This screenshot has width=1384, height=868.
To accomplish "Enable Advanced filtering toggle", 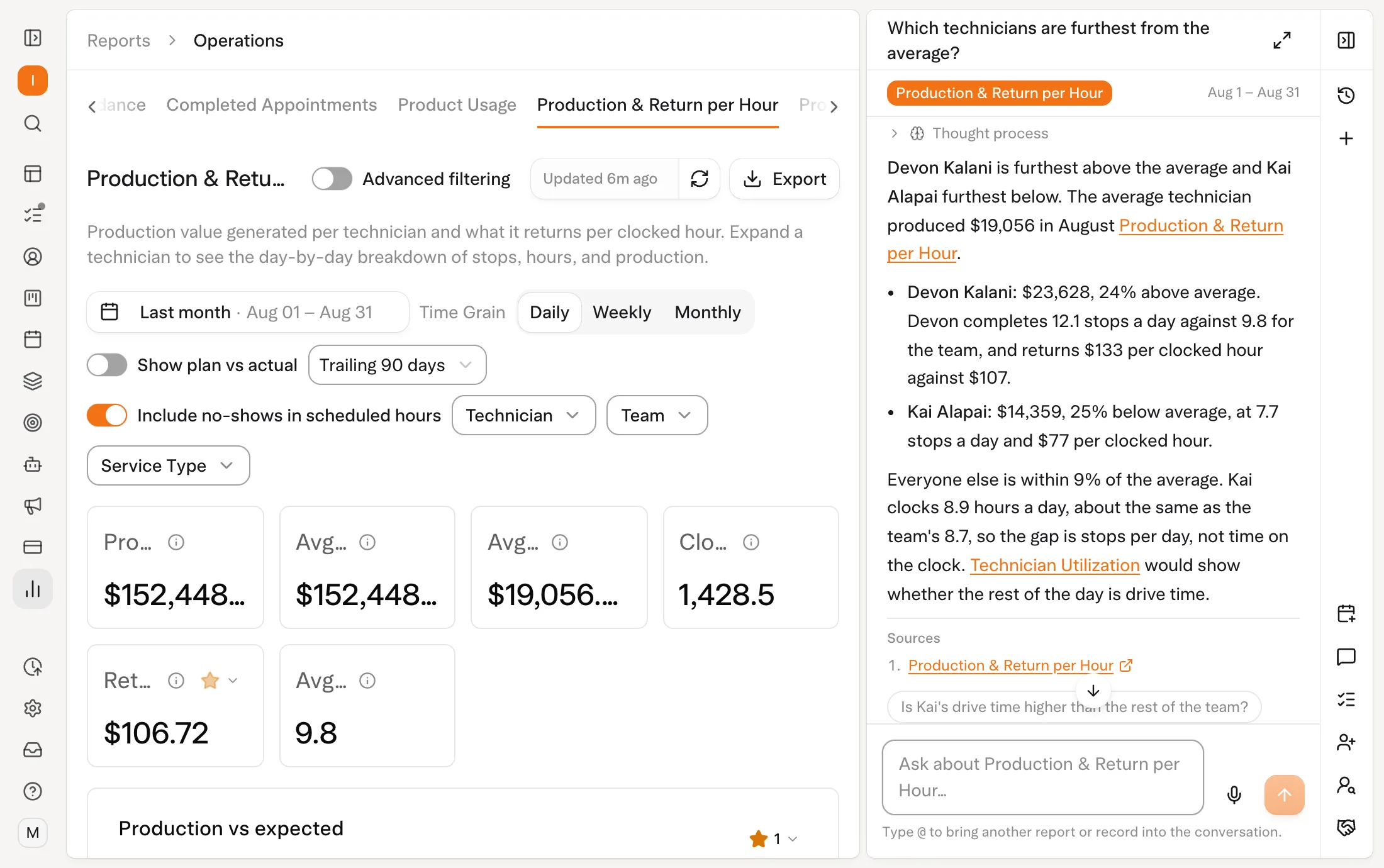I will (332, 179).
